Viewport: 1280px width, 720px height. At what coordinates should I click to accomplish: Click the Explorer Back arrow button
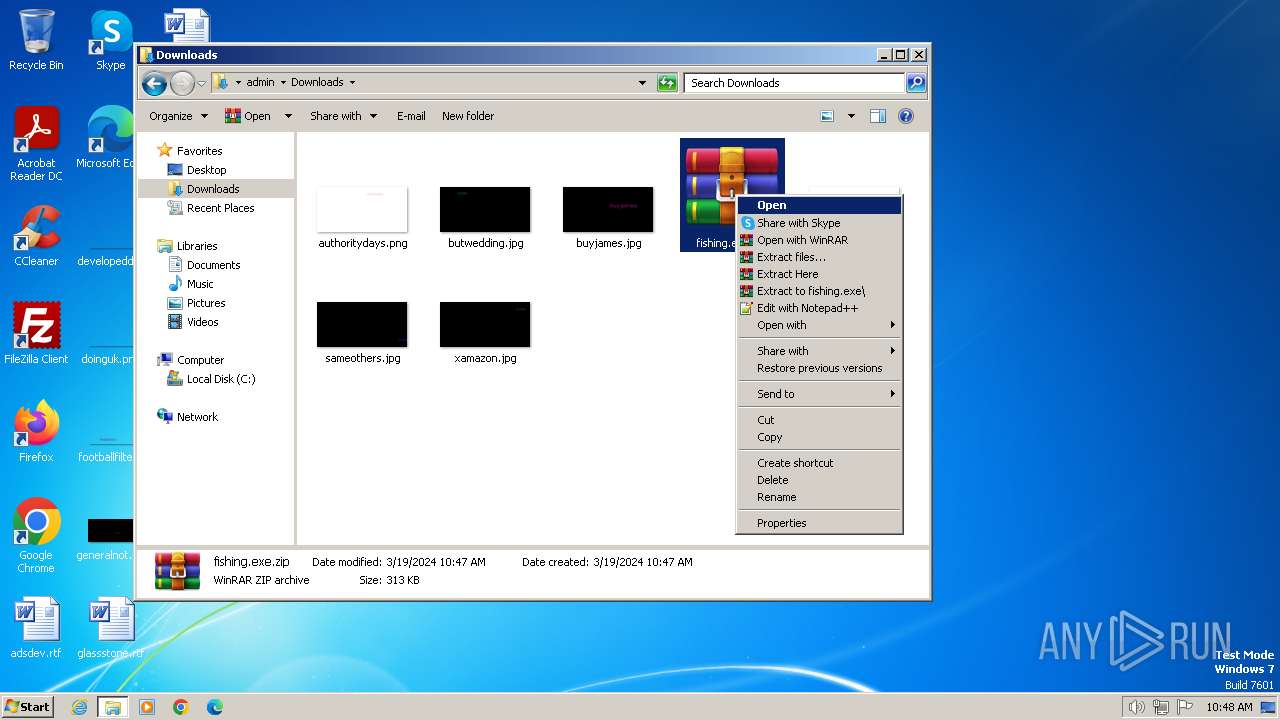tap(154, 83)
